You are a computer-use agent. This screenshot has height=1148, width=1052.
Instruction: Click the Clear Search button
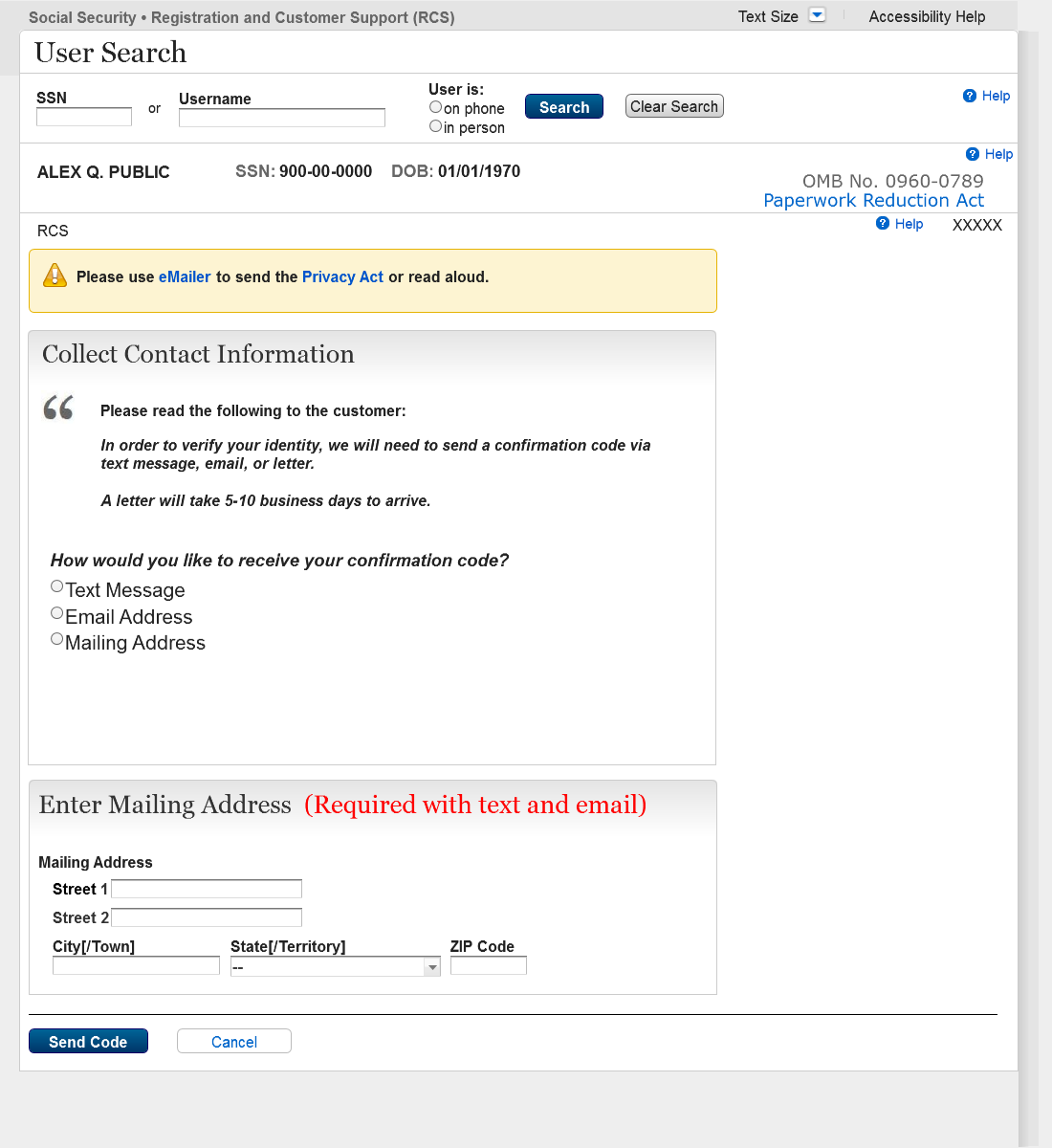tap(674, 106)
